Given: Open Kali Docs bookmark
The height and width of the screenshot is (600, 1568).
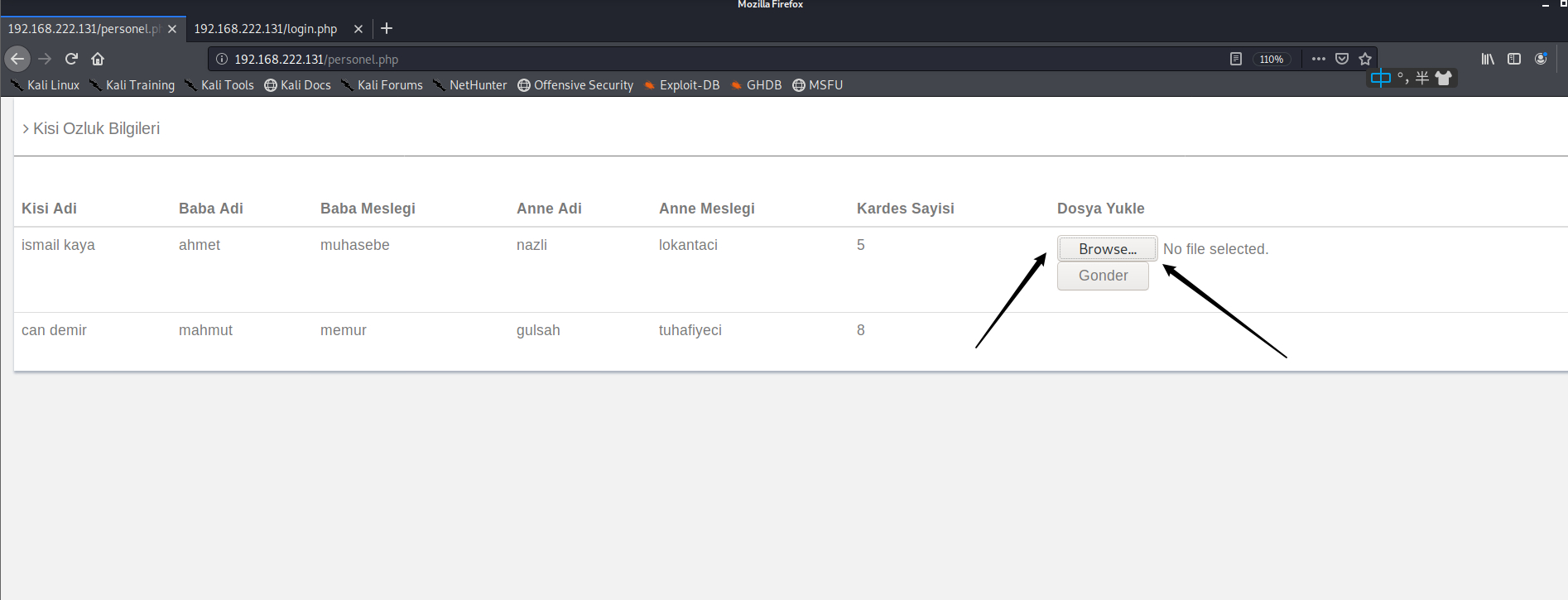Looking at the screenshot, I should [298, 85].
